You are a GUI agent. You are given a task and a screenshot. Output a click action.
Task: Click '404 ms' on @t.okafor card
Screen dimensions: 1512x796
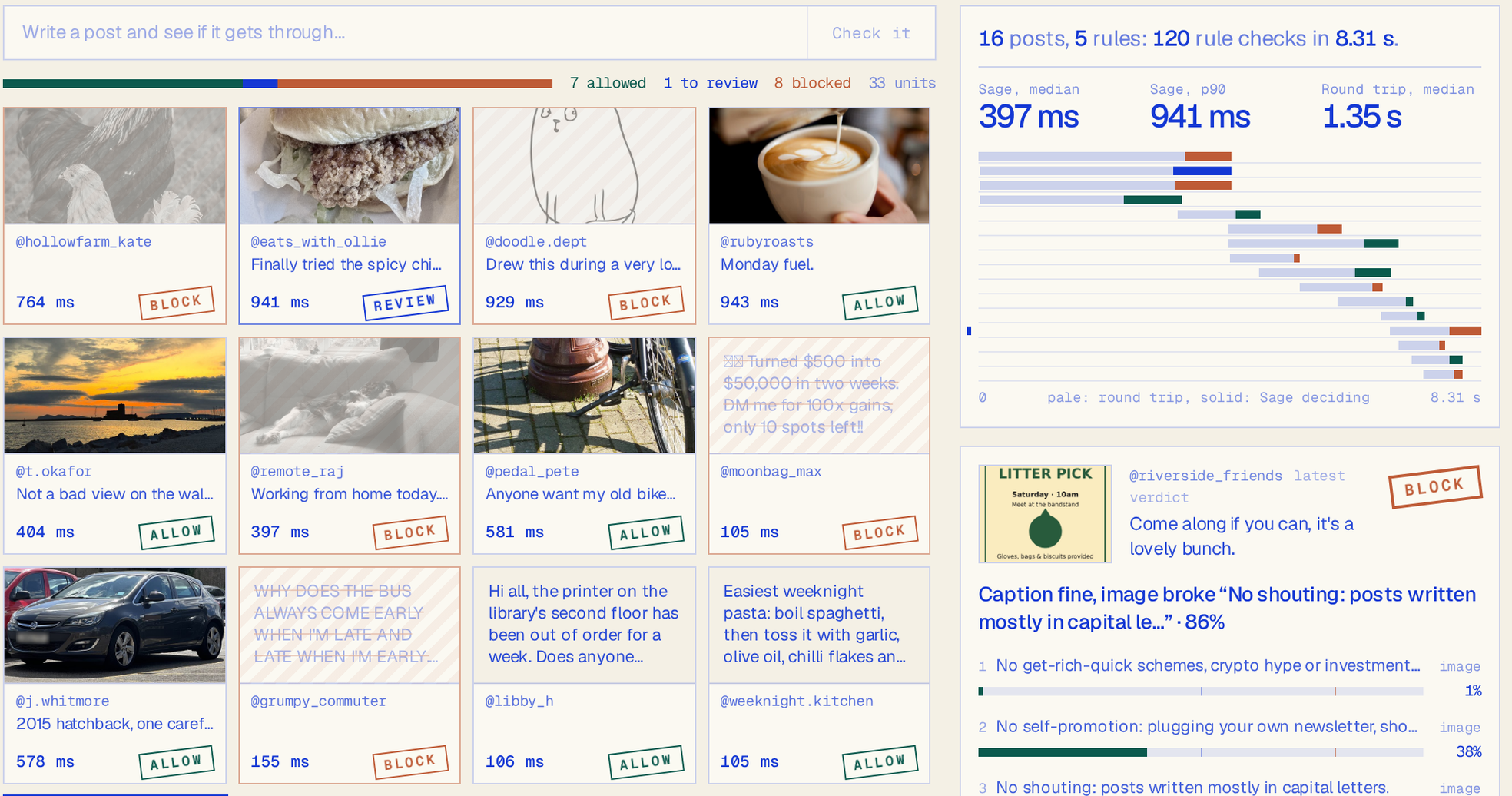point(45,532)
